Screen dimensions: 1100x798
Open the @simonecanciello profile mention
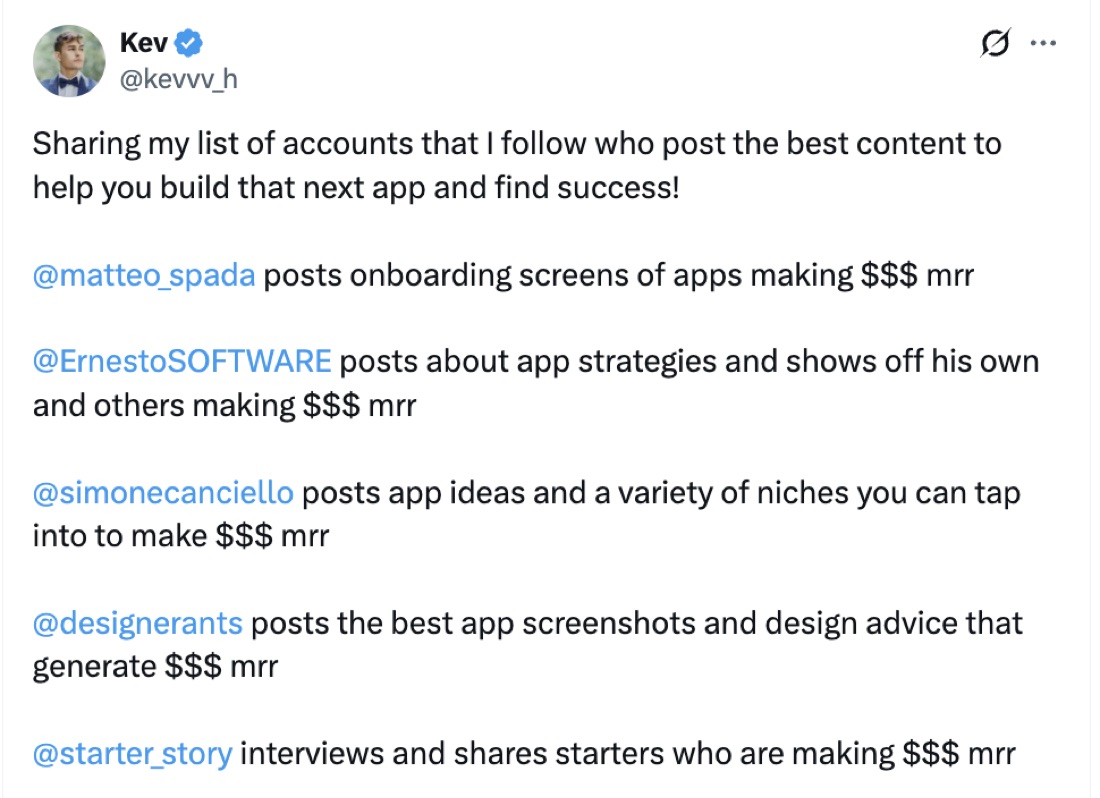[163, 493]
